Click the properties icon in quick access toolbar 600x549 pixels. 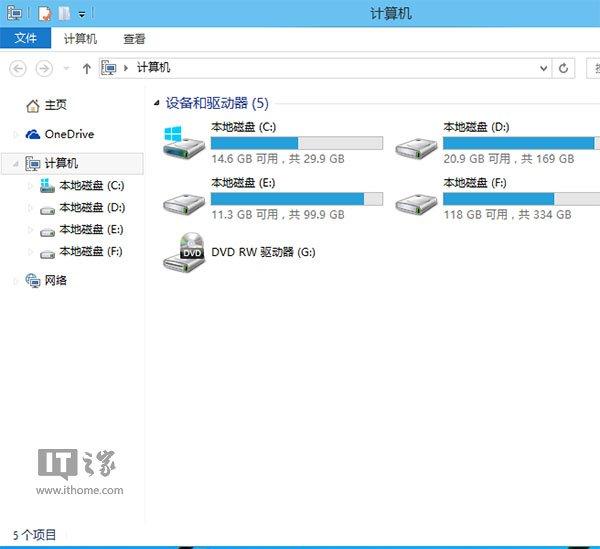click(x=44, y=13)
